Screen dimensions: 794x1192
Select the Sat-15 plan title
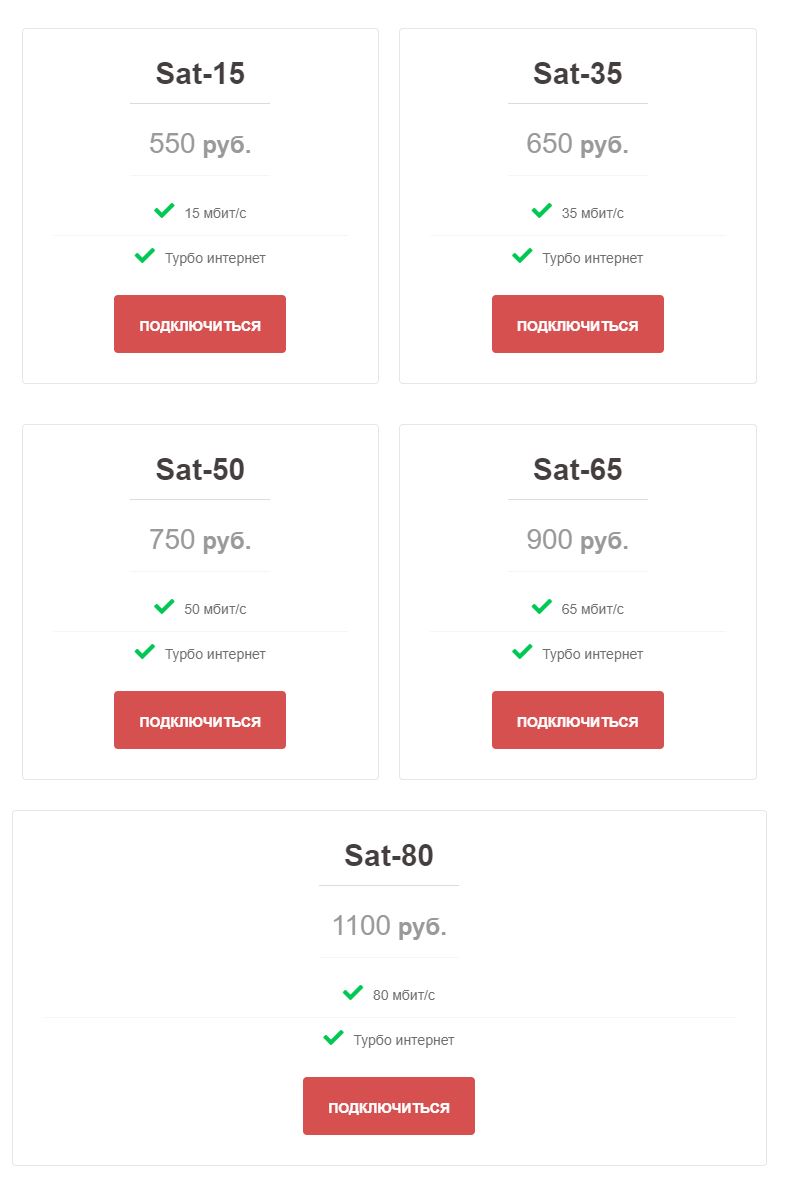point(200,74)
